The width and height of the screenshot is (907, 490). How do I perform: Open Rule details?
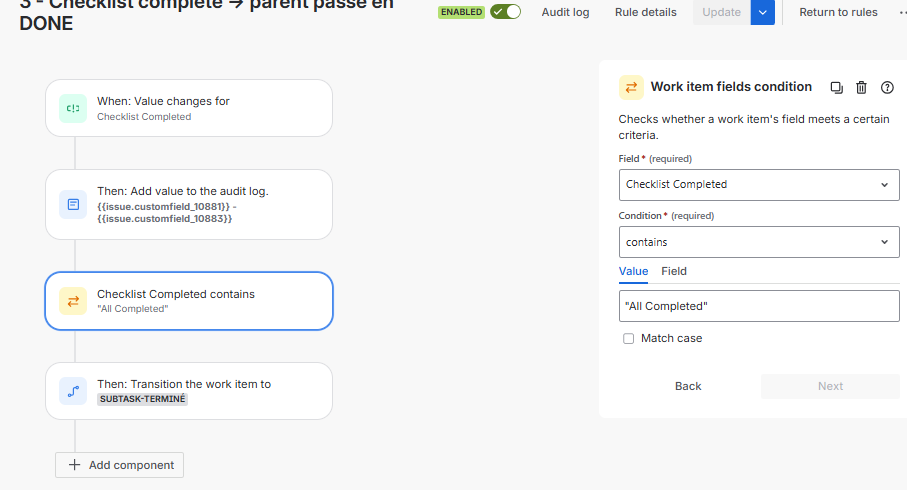pos(646,12)
